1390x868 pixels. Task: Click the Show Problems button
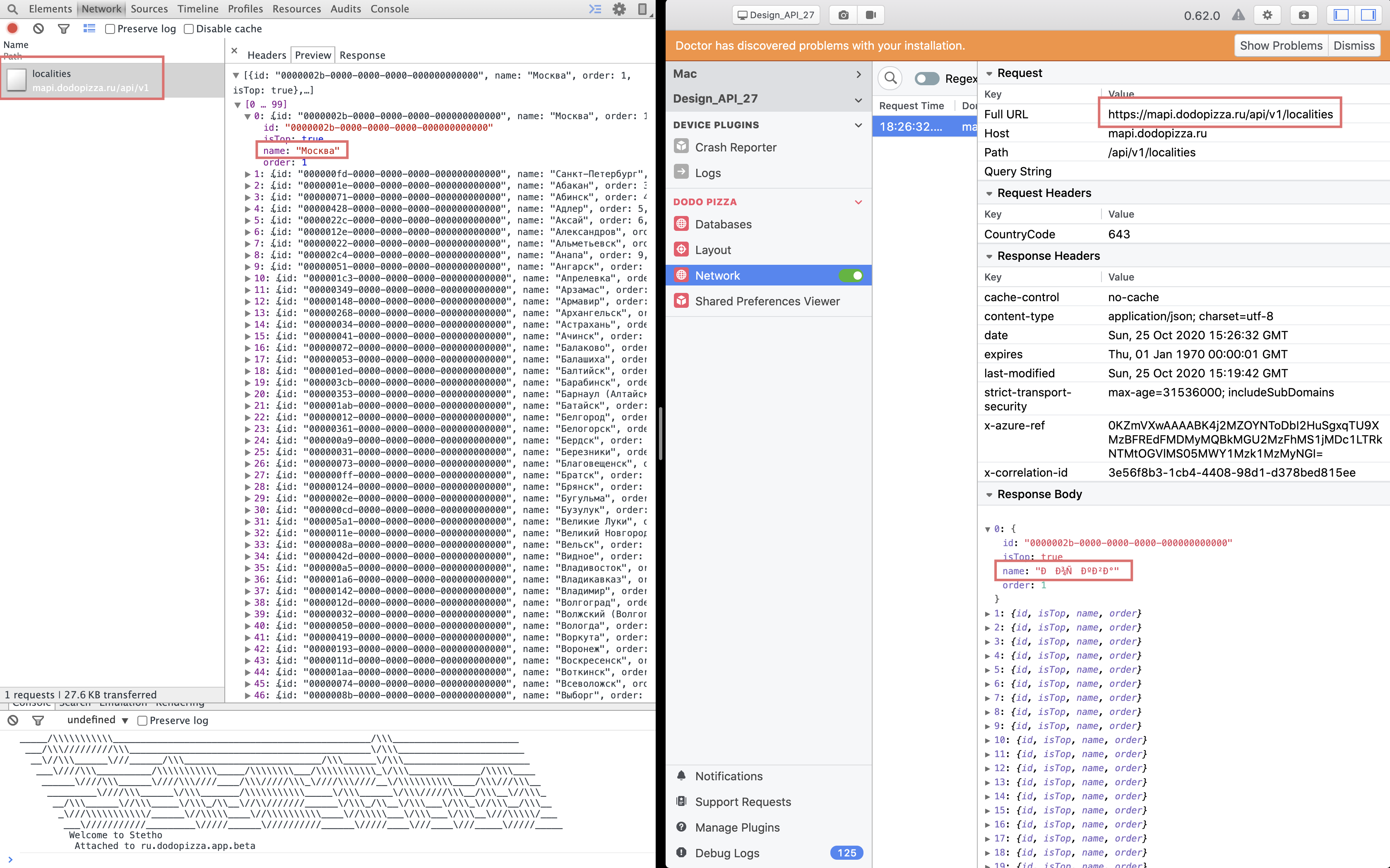pos(1281,46)
